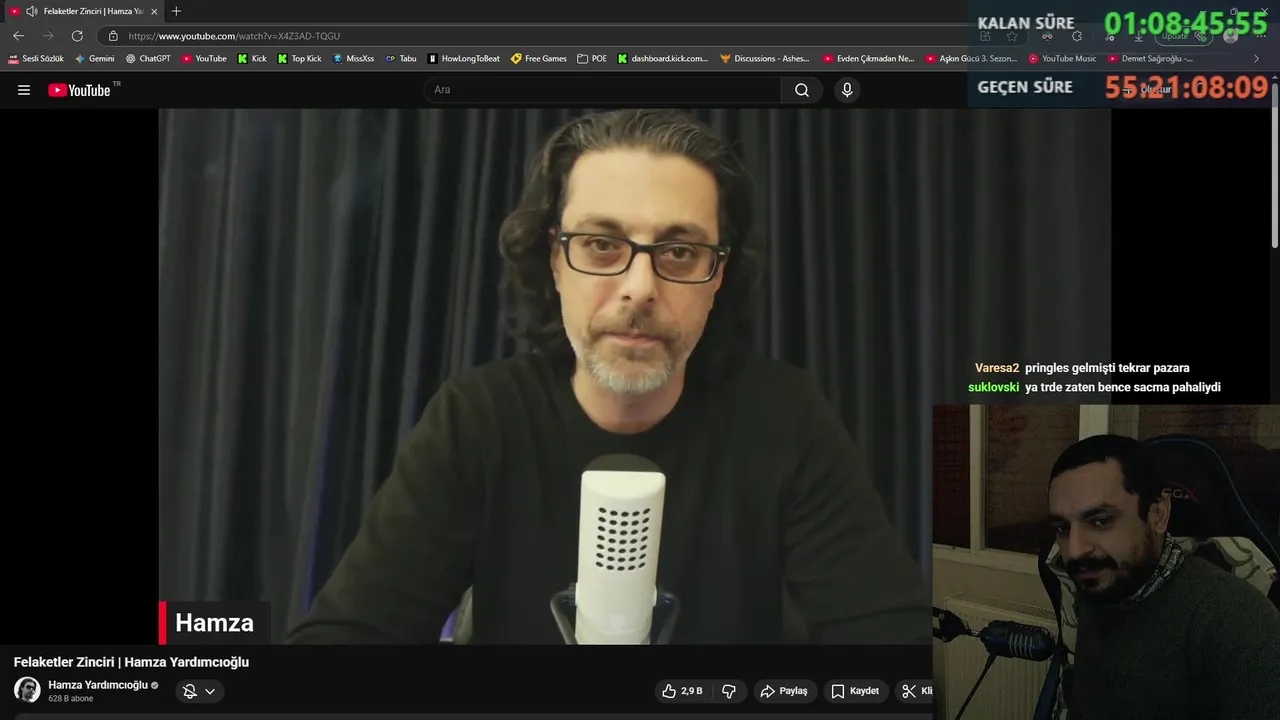Select the Felaketler Zinciri tab
This screenshot has width=1280, height=720.
click(x=84, y=11)
